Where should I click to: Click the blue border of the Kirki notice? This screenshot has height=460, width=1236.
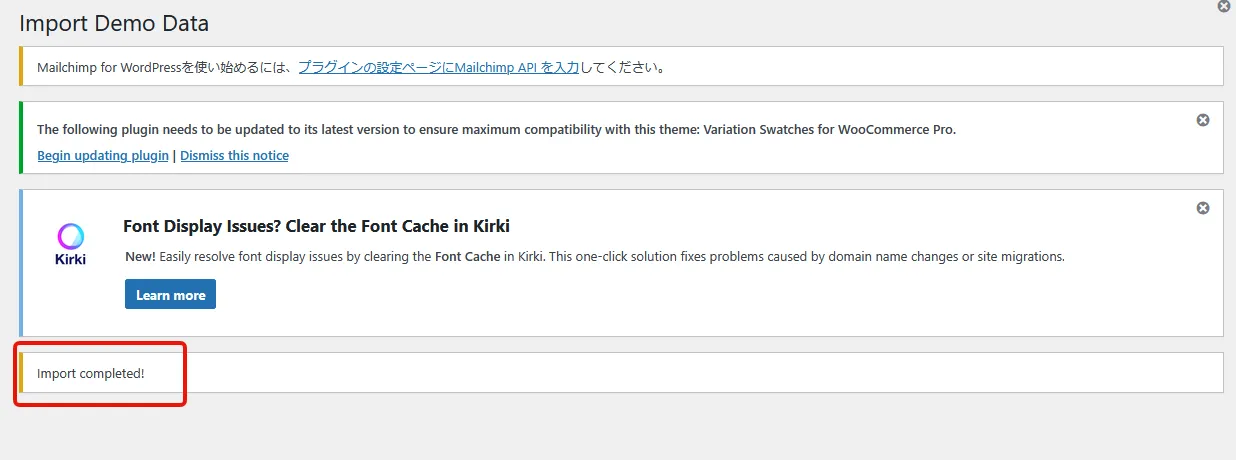(x=21, y=263)
